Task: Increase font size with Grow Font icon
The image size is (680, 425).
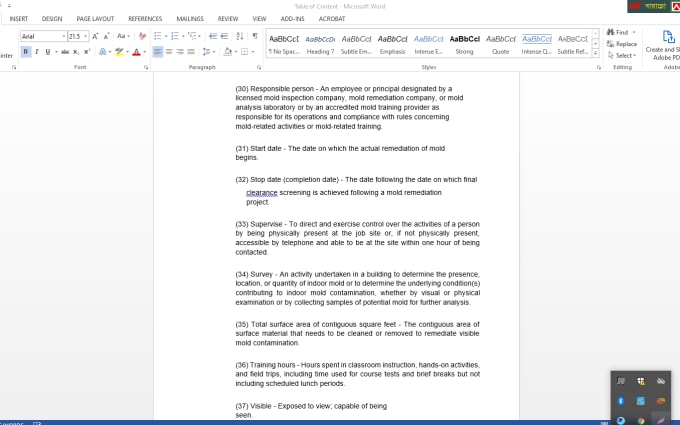Action: pos(95,36)
